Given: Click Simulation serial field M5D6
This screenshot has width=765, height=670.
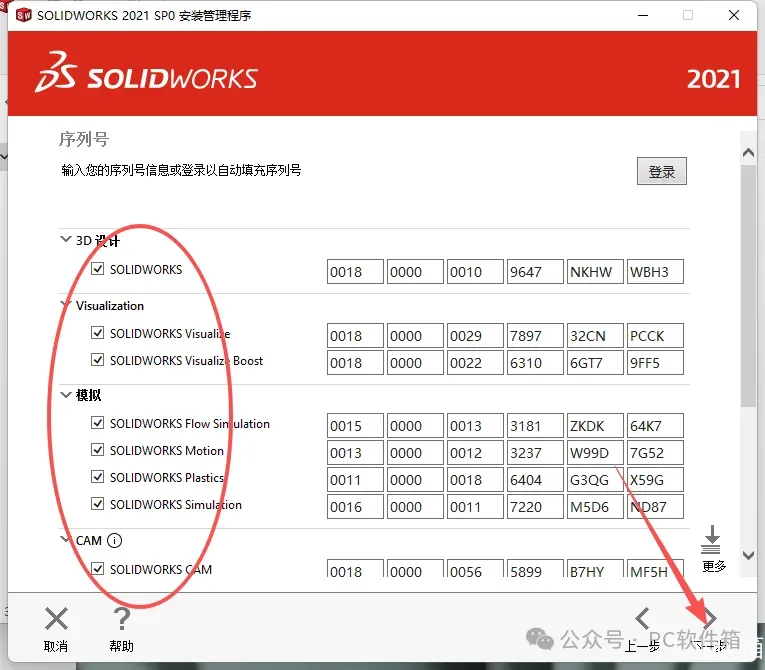Looking at the screenshot, I should (595, 507).
